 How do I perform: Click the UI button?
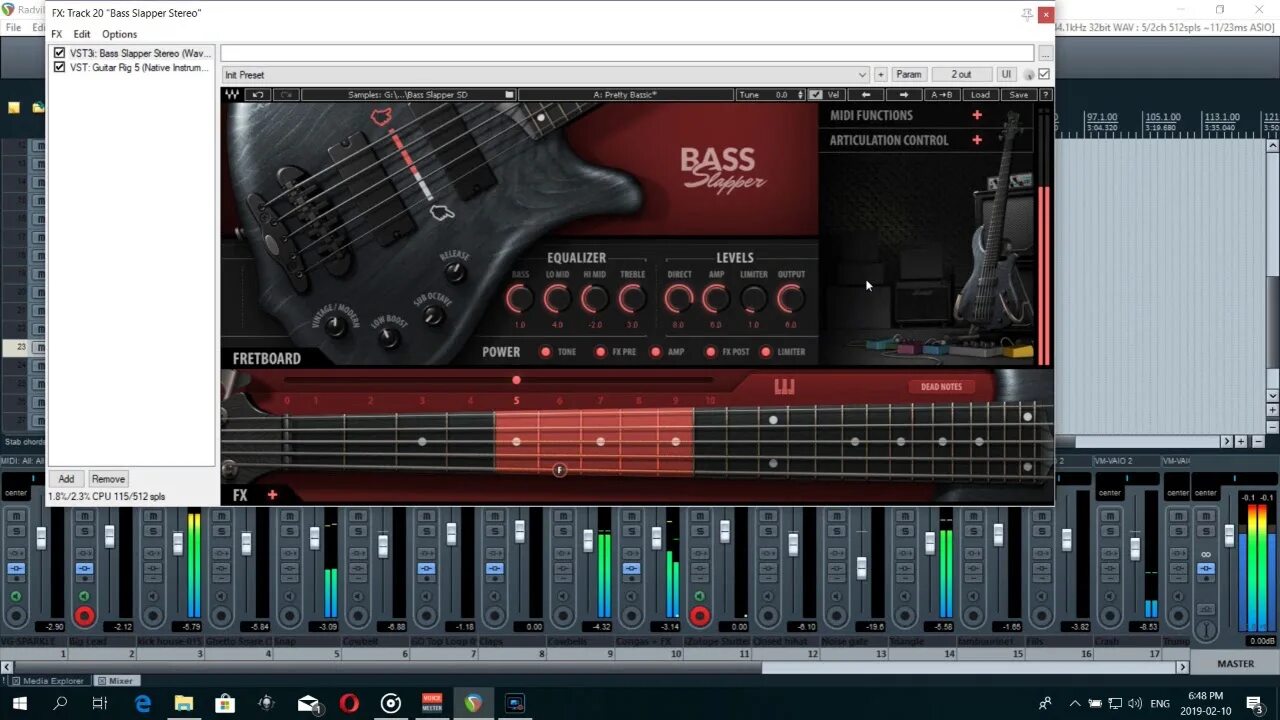(1006, 75)
